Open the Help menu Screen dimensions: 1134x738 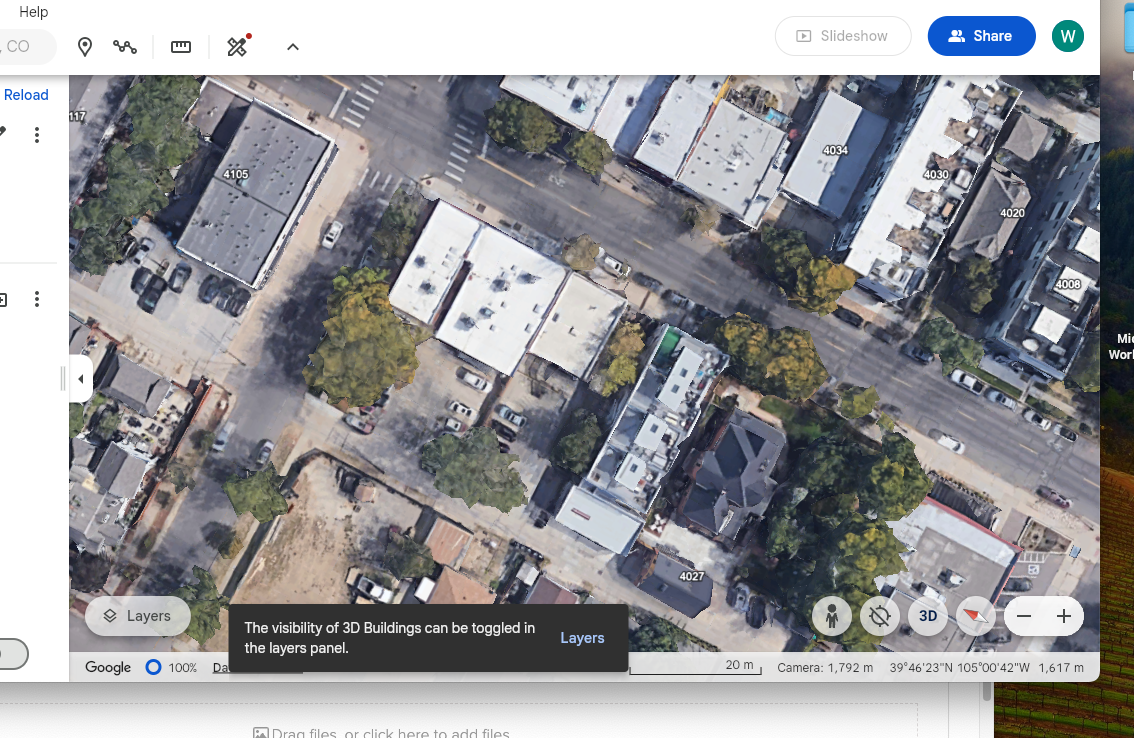click(x=34, y=12)
